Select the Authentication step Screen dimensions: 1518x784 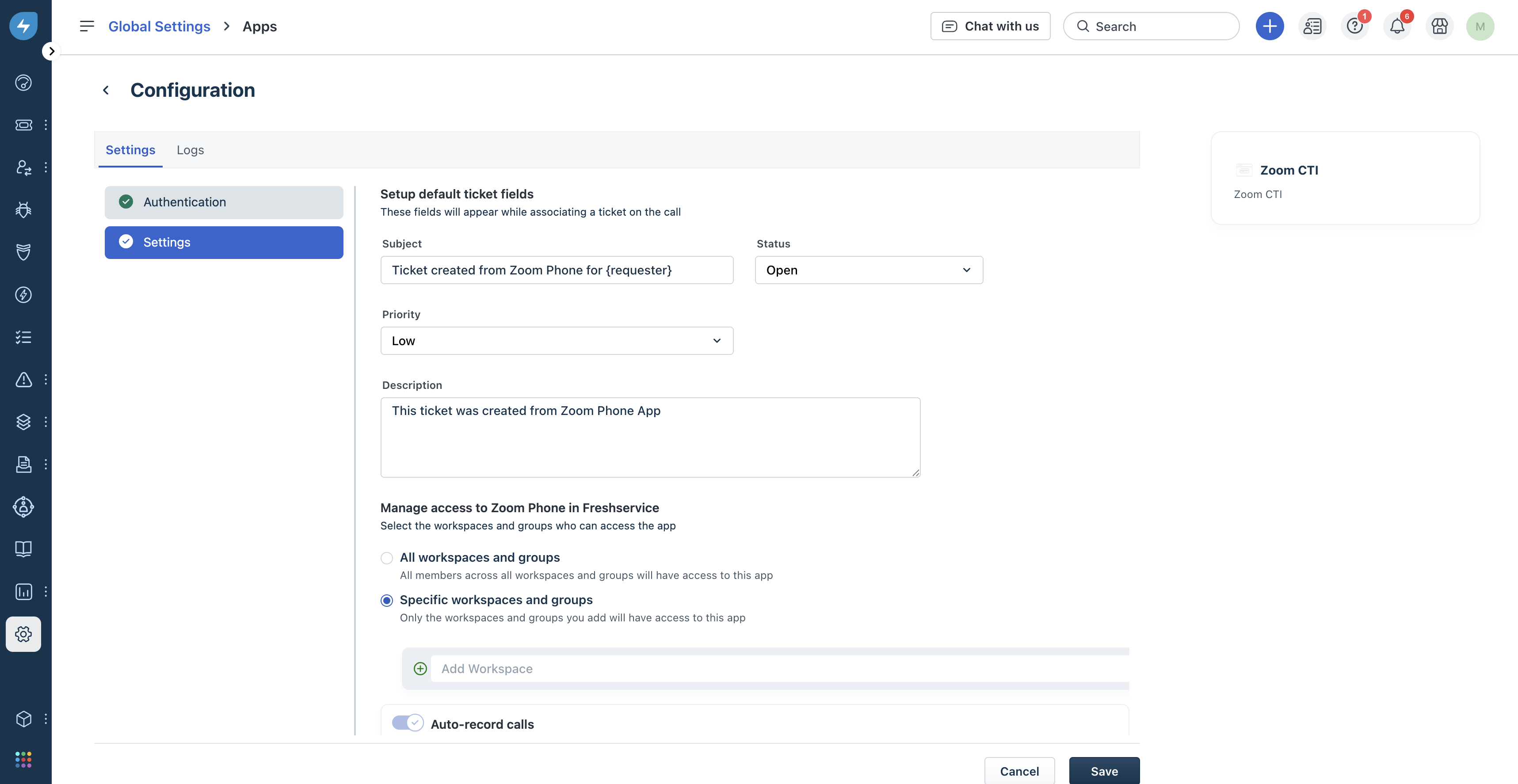[x=224, y=202]
